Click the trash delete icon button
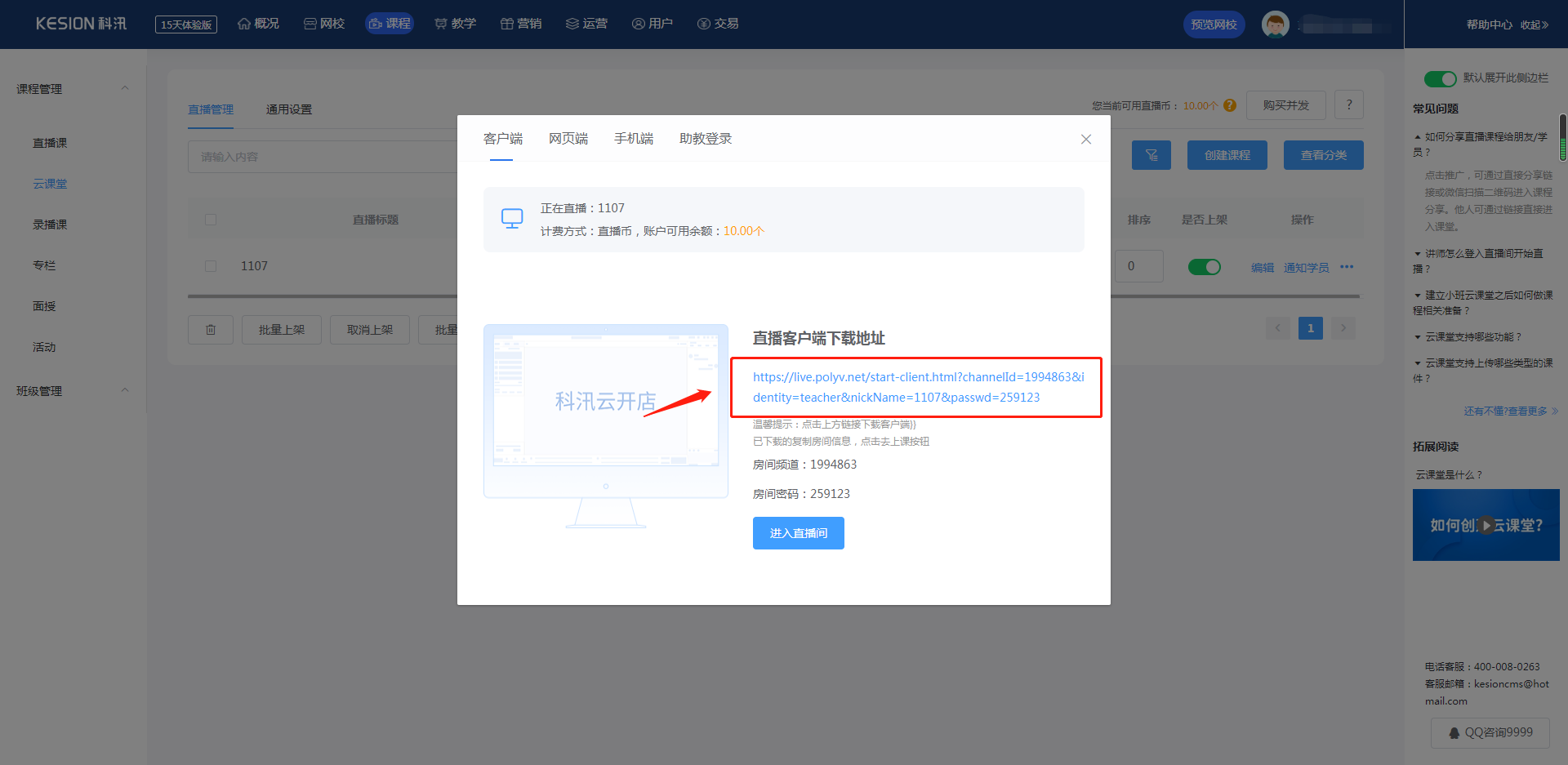The height and width of the screenshot is (765, 1568). point(211,330)
